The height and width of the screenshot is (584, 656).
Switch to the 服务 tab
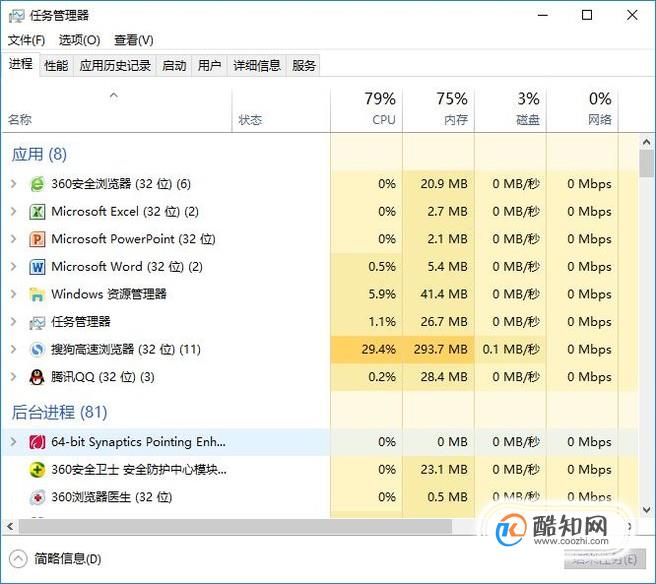(304, 65)
